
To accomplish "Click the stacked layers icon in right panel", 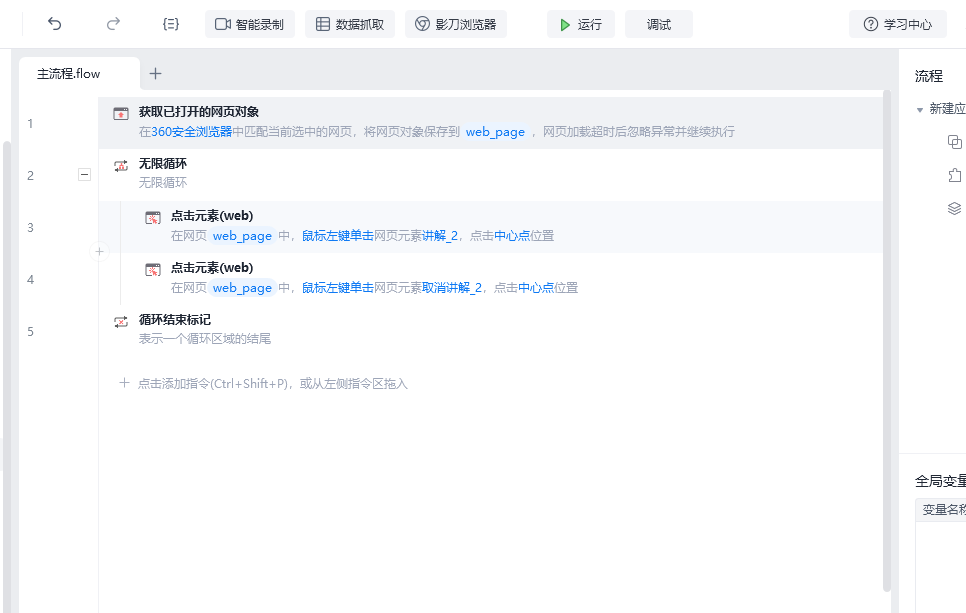I will (954, 208).
